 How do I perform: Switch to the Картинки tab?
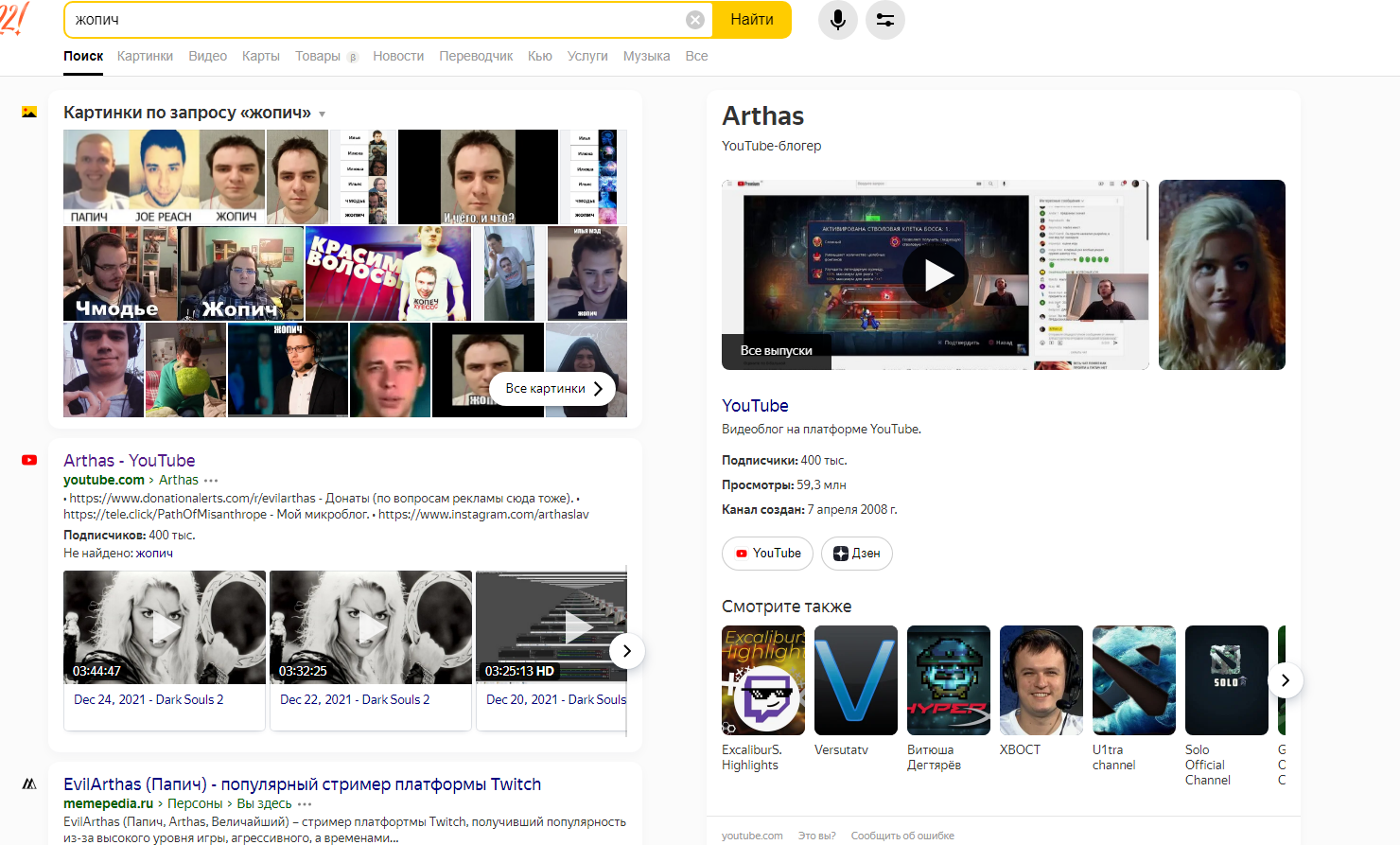click(x=145, y=56)
